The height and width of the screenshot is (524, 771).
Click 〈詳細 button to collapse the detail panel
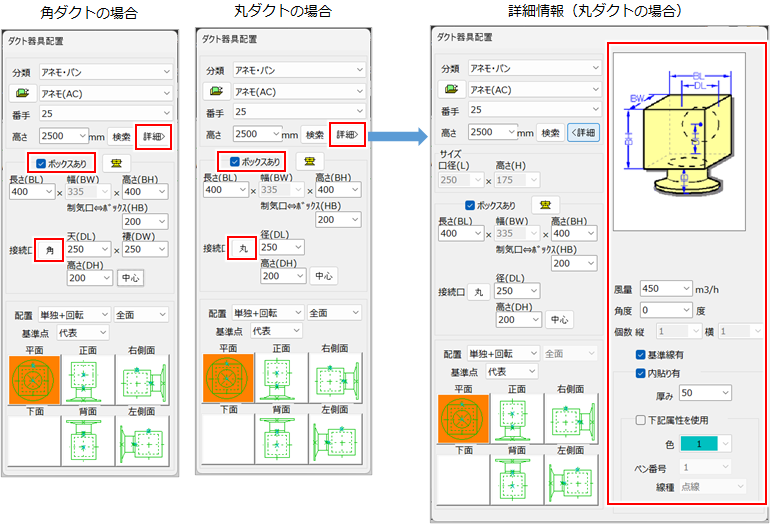[583, 132]
